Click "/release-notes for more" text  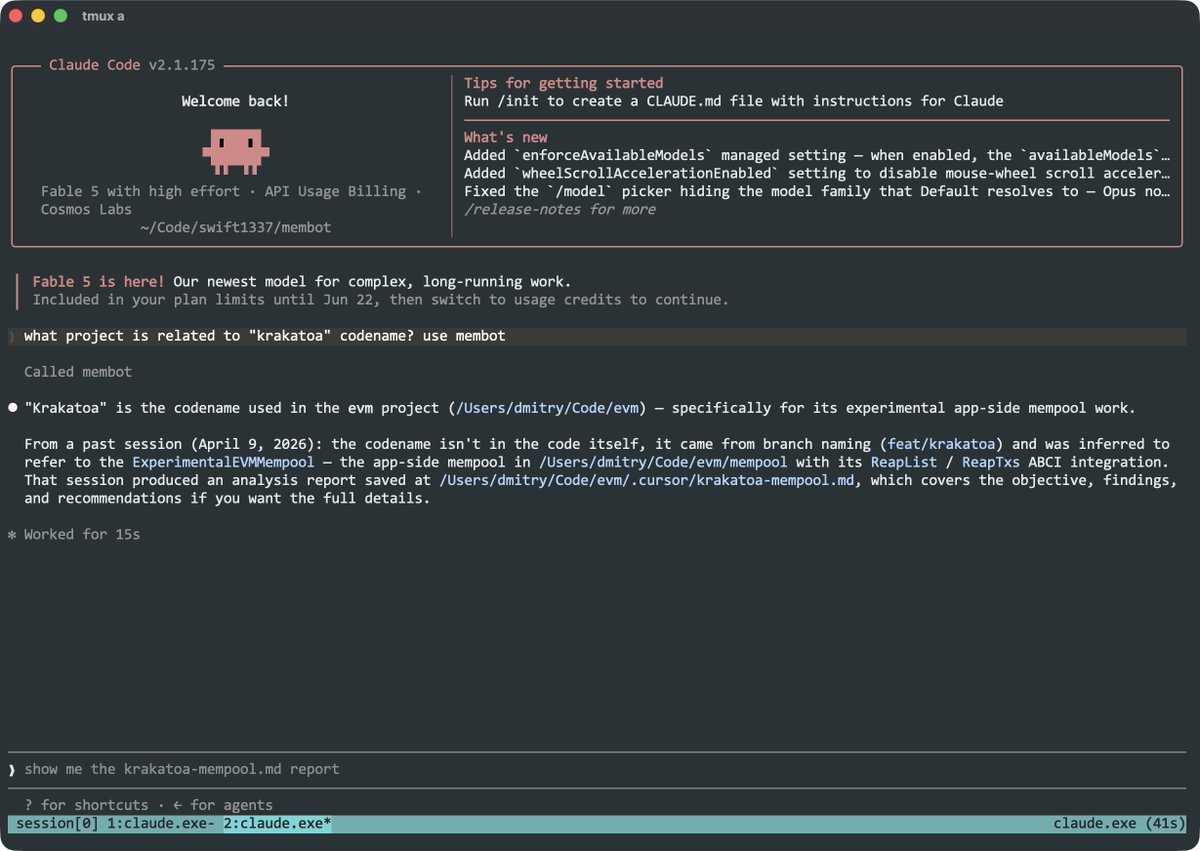(560, 209)
